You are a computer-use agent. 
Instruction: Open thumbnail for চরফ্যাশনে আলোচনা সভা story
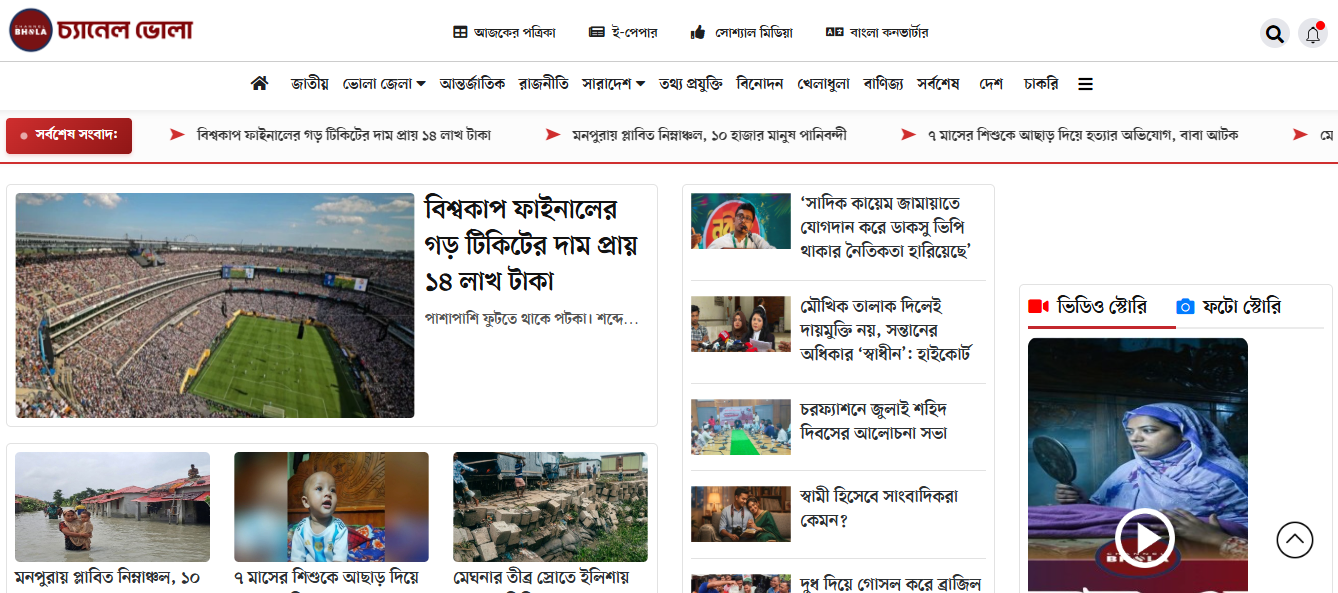click(741, 427)
